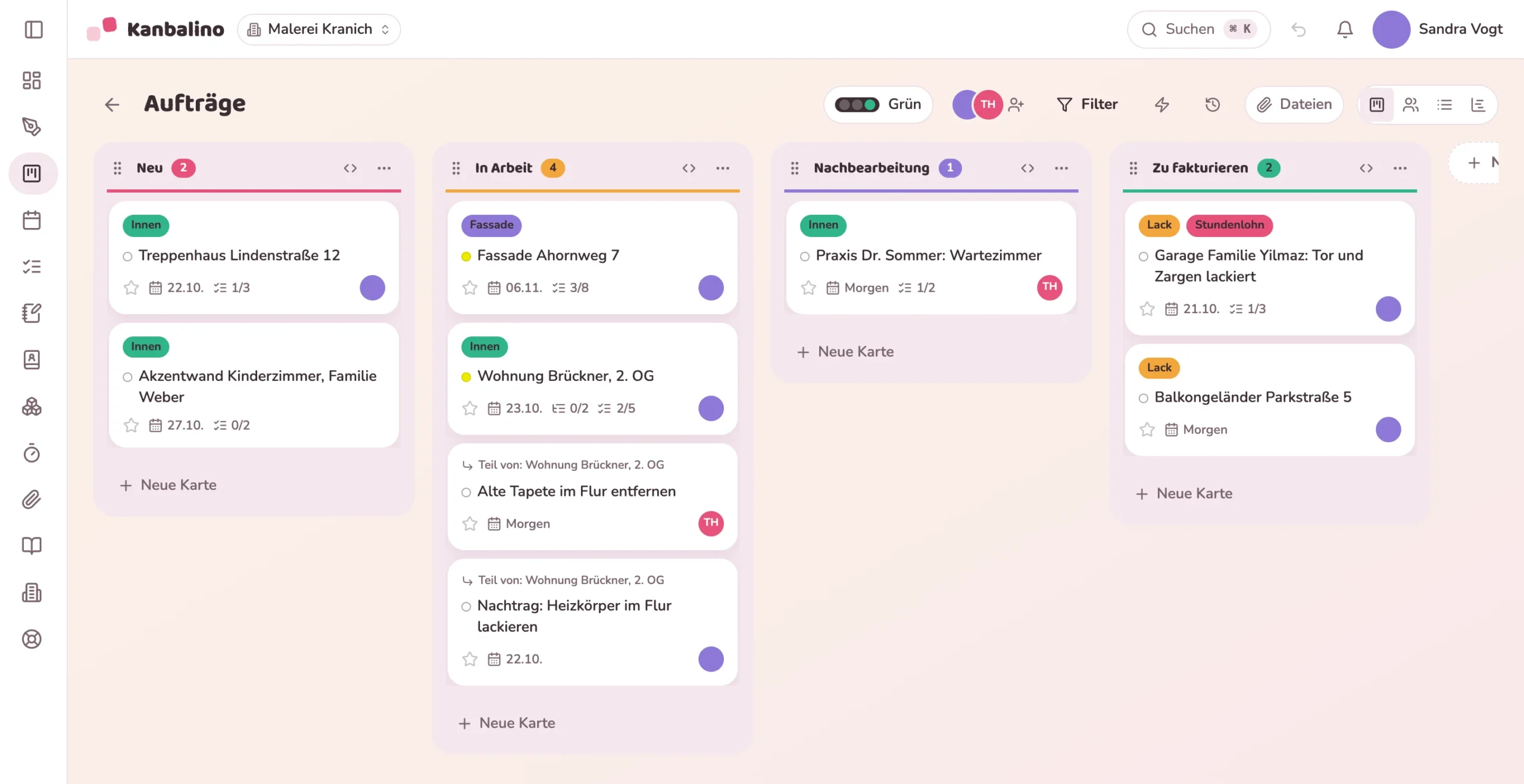Image resolution: width=1524 pixels, height=784 pixels.
Task: Collapse the Neu column with arrows
Action: (x=350, y=168)
